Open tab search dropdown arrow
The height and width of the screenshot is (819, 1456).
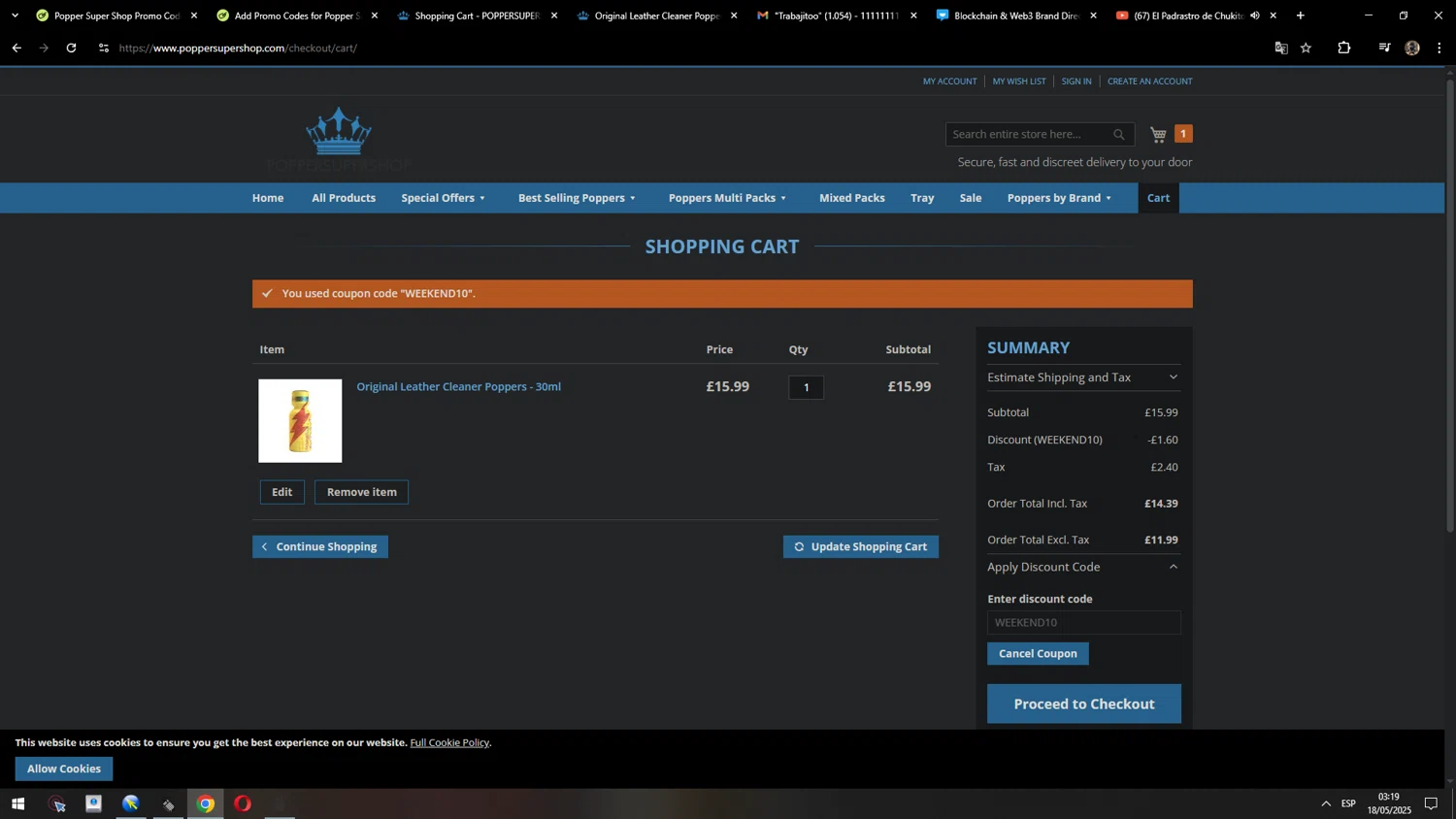coord(15,16)
